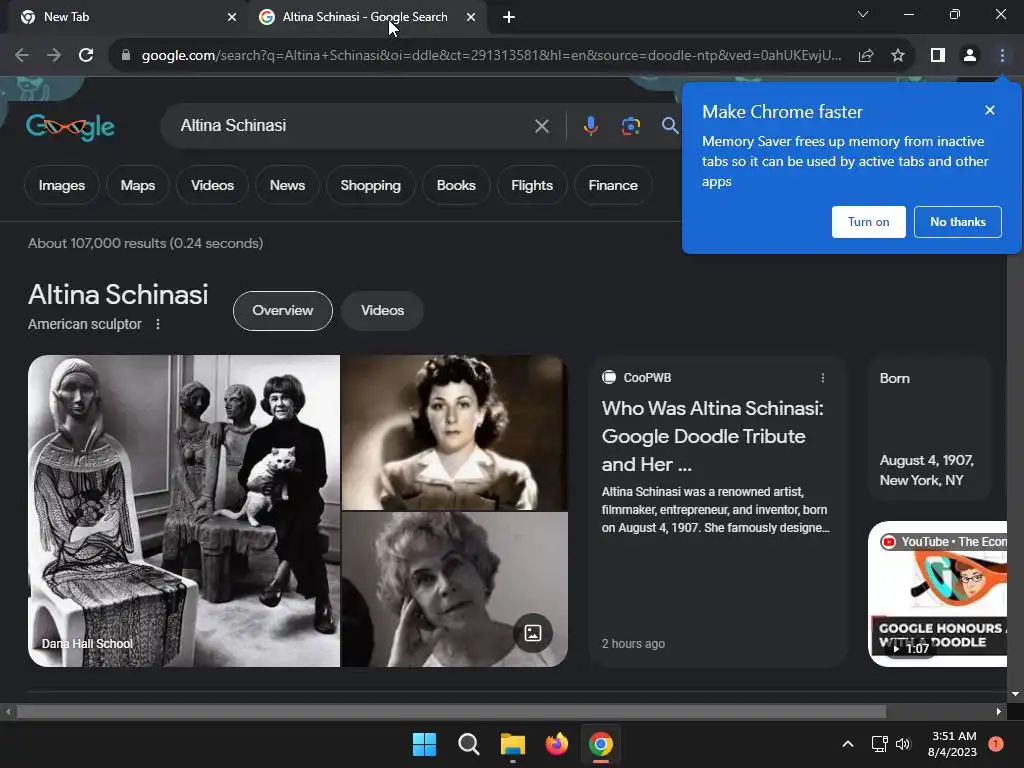
Task: Open File Explorer from the taskbar
Action: [x=513, y=744]
